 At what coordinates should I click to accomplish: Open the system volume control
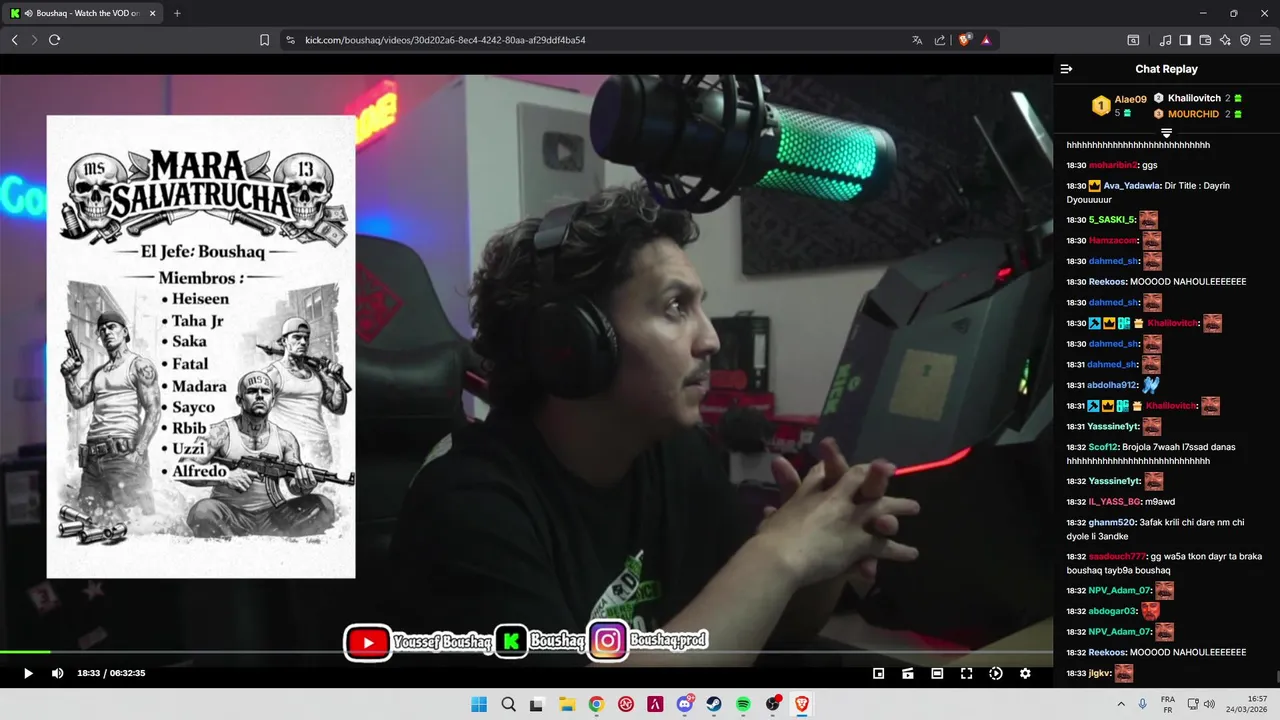pyautogui.click(x=1207, y=704)
